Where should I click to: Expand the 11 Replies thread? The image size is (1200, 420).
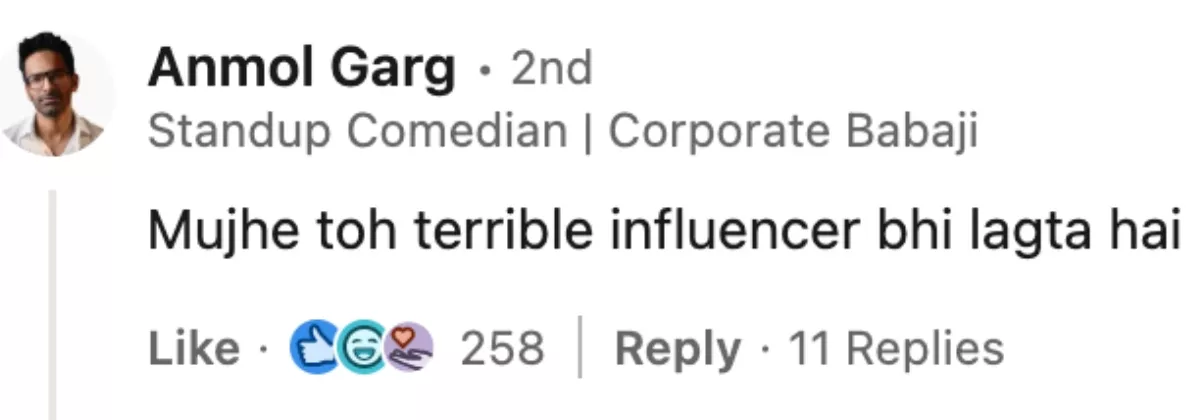(896, 349)
